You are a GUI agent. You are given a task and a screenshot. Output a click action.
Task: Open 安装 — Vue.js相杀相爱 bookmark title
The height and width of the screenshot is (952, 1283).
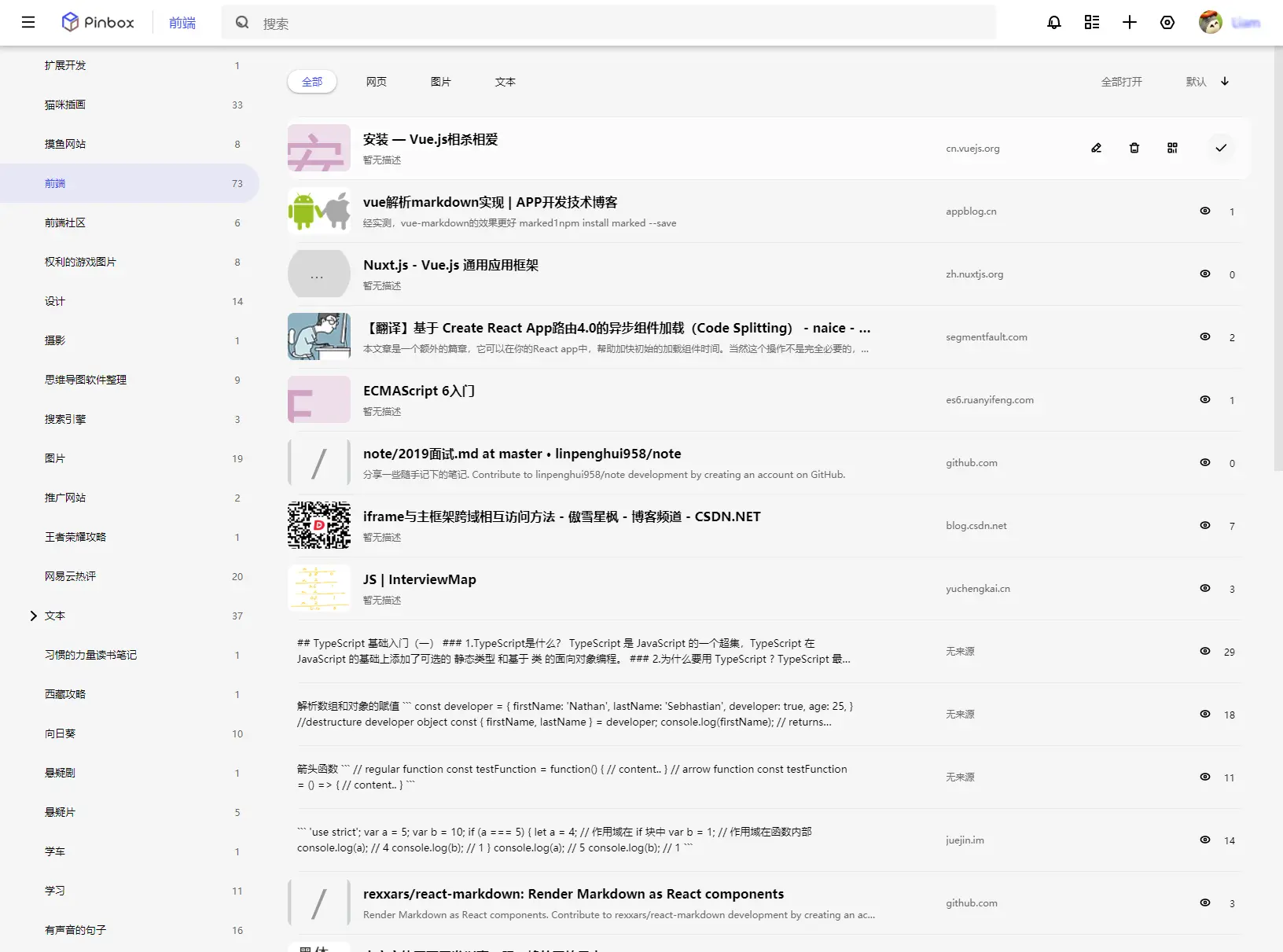coord(431,139)
